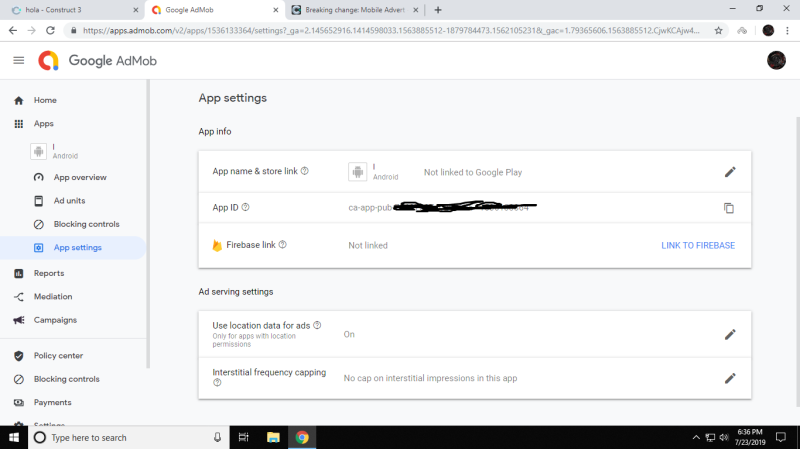Reload the AdMob page

pyautogui.click(x=50, y=31)
